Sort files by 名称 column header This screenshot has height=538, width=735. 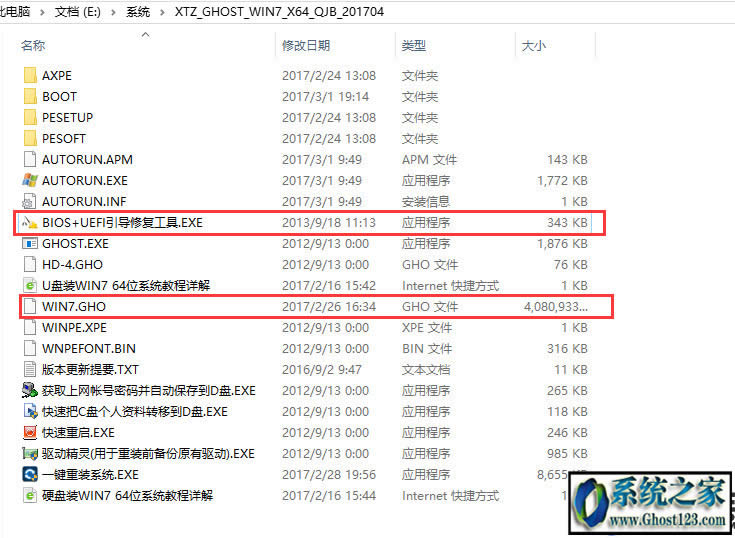tap(33, 46)
